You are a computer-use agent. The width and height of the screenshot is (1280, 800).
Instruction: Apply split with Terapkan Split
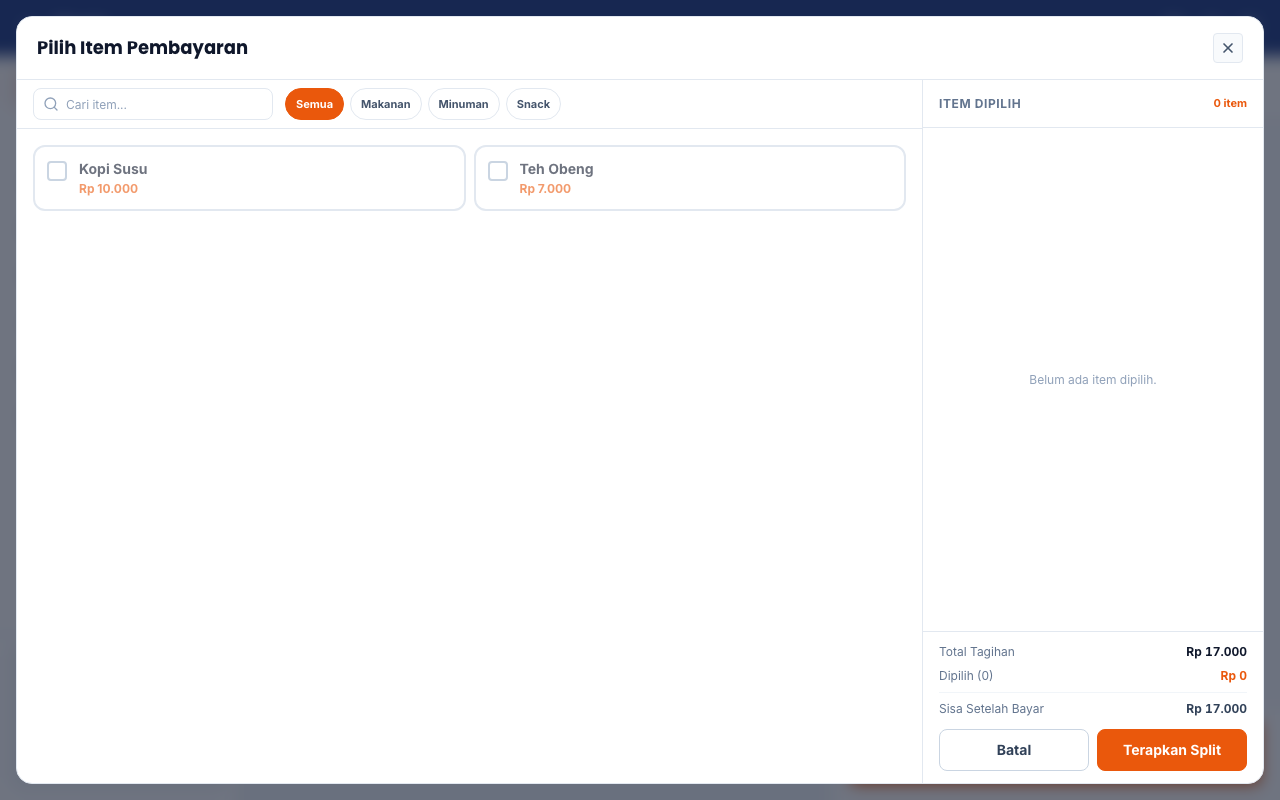coord(1172,750)
